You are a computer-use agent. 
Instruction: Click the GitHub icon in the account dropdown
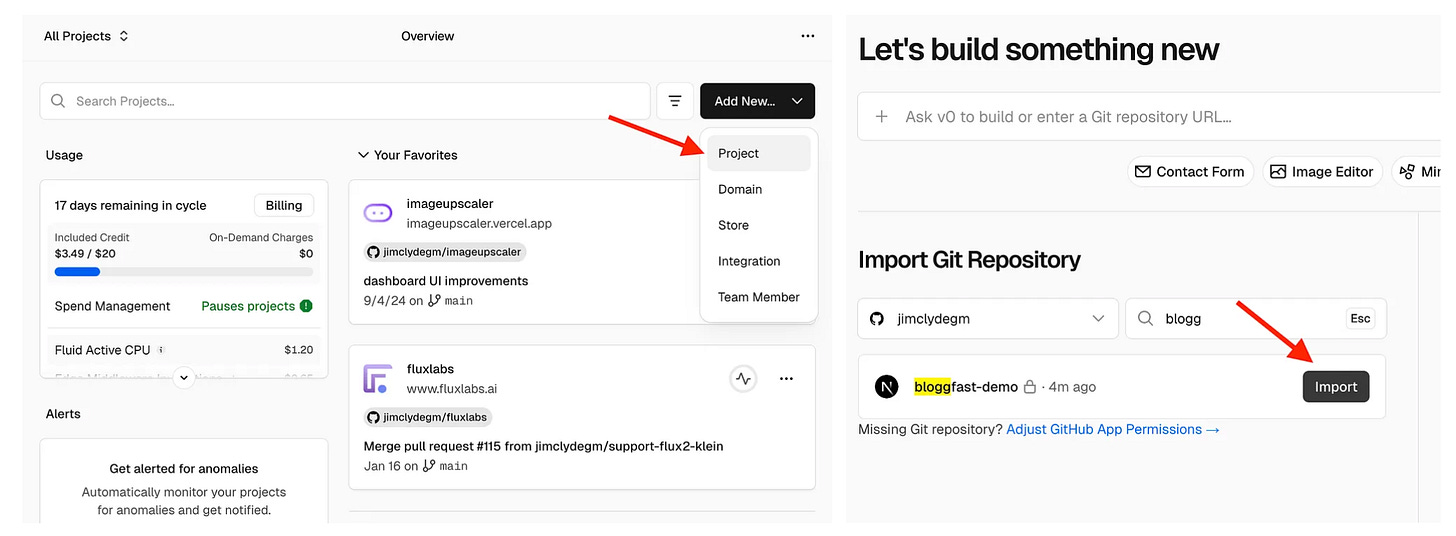pos(877,319)
